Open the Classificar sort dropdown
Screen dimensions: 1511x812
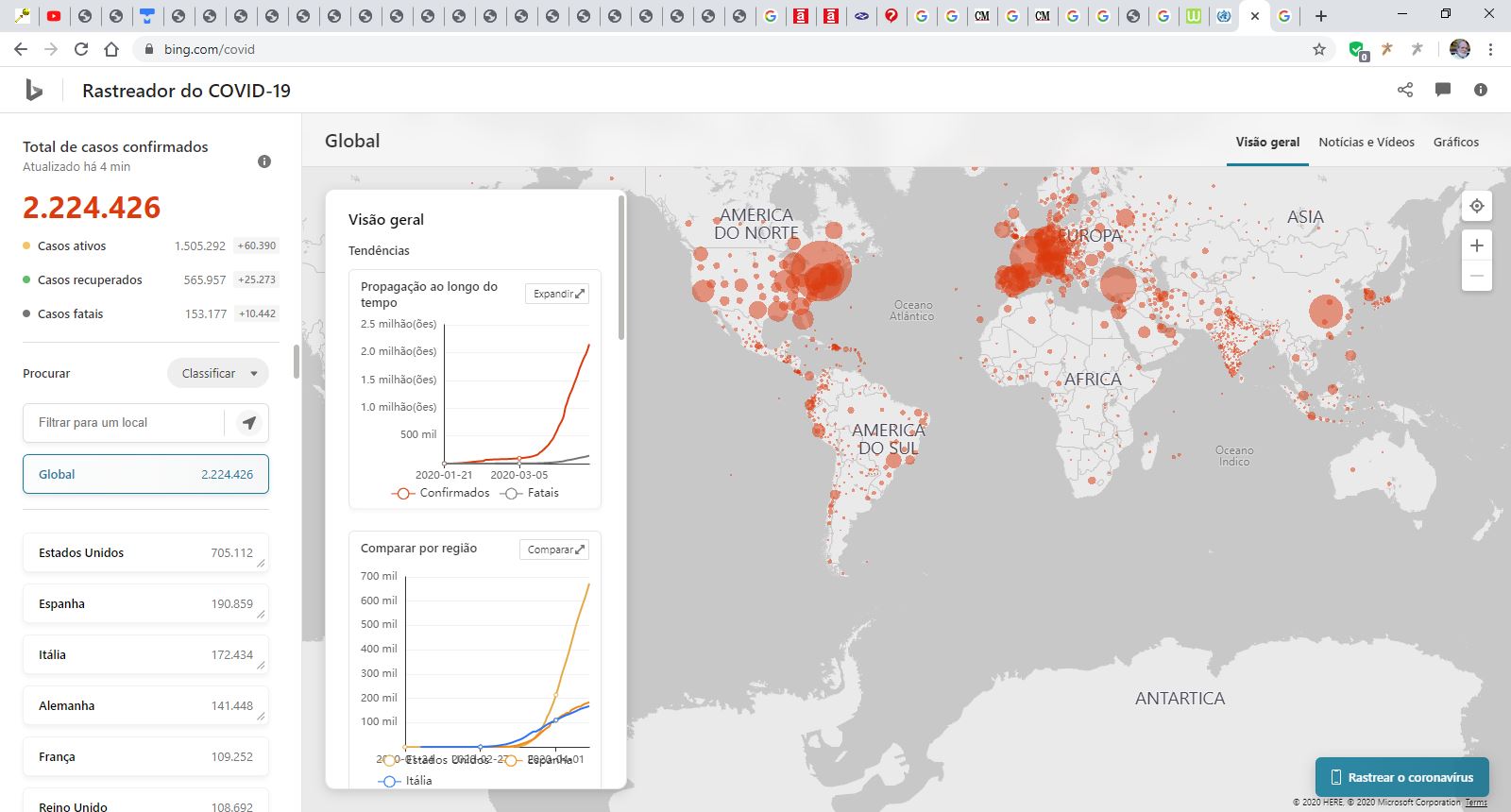pyautogui.click(x=218, y=373)
